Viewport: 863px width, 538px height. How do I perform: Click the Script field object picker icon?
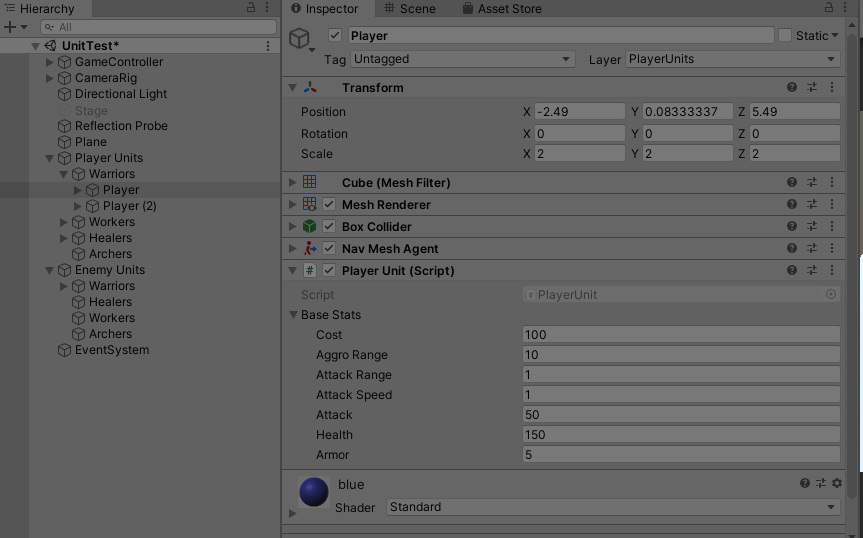pyautogui.click(x=831, y=295)
